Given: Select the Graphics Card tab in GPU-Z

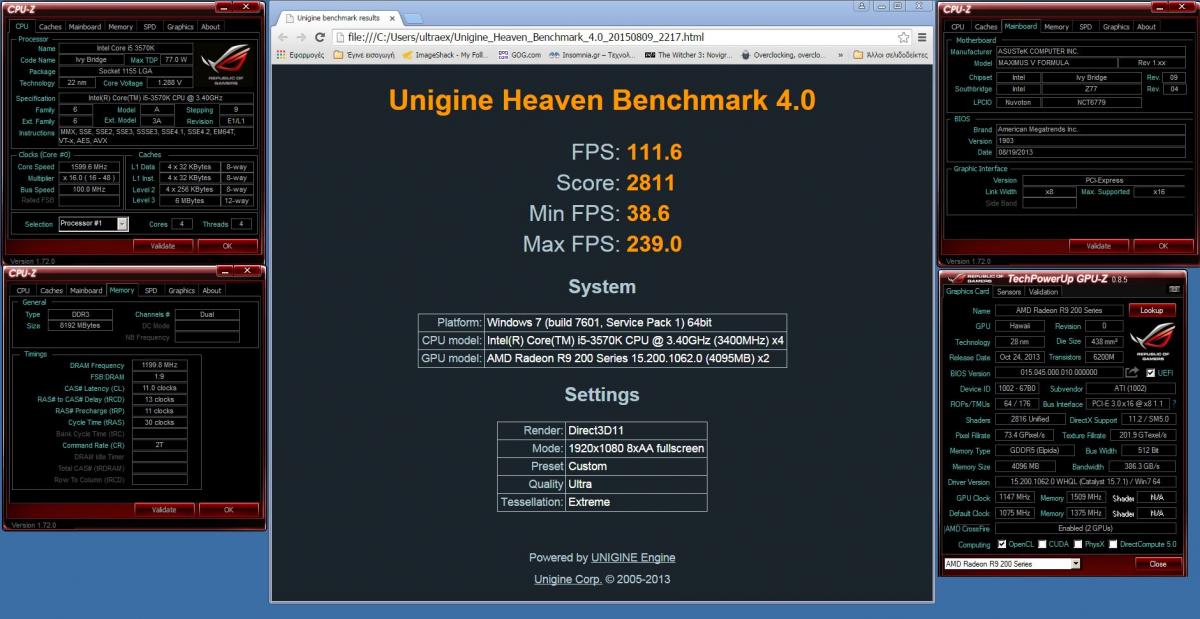Looking at the screenshot, I should point(967,291).
